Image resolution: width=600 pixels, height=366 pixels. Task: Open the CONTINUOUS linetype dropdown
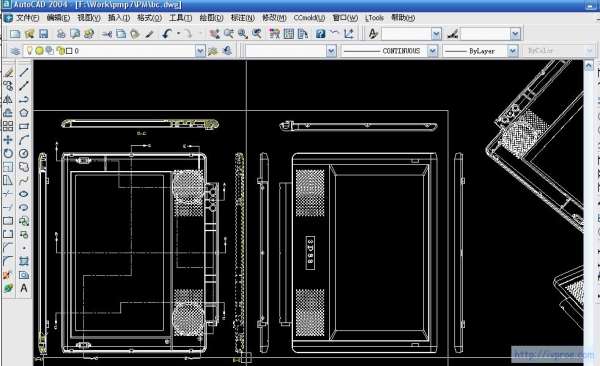(x=432, y=51)
